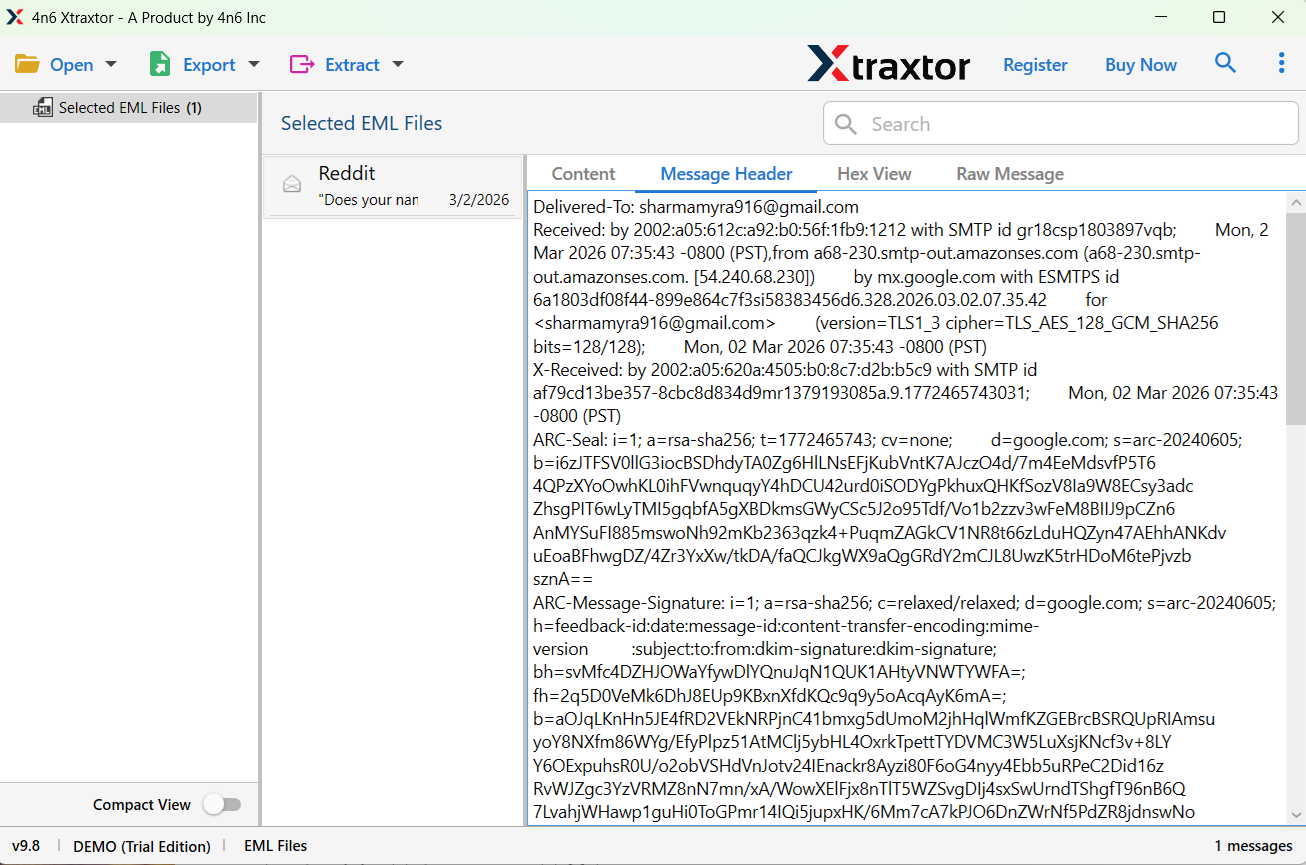Switch to the Hex View tab
Viewport: 1306px width, 865px height.
[x=874, y=174]
